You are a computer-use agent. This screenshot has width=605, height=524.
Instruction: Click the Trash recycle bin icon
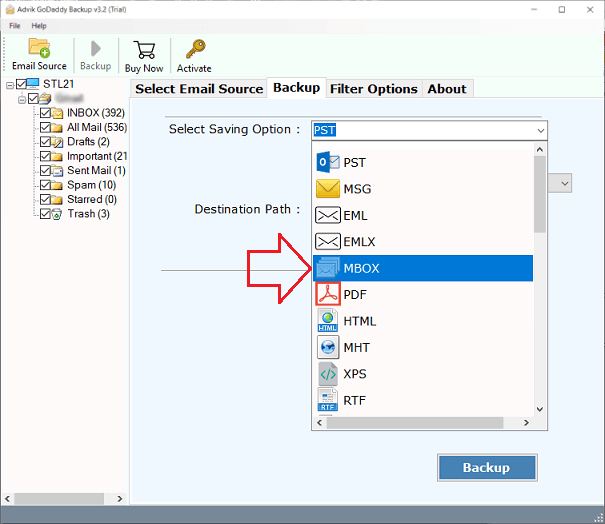(57, 214)
